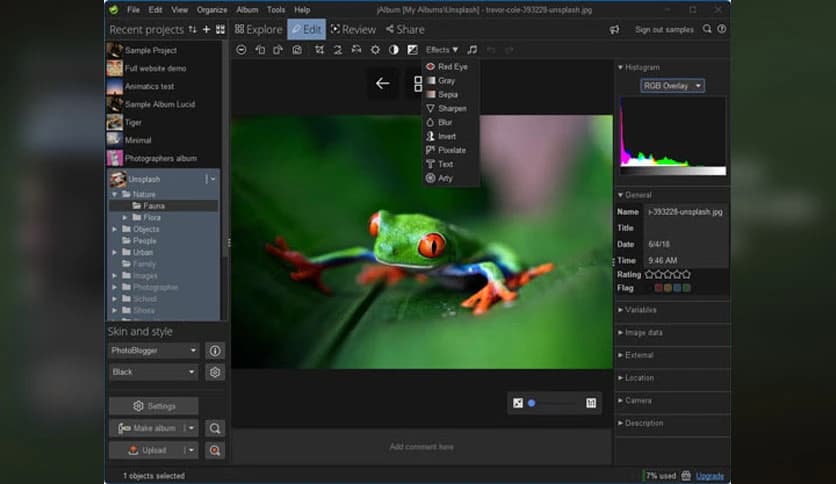836x484 pixels.
Task: Open the skin information icon beside PhotoBlogger
Action: coord(215,351)
